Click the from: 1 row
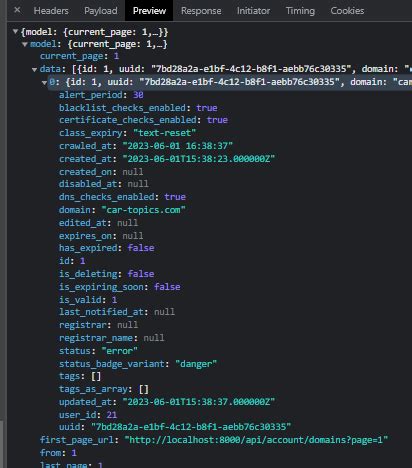Screen dimensions: 412x468 tap(58, 453)
